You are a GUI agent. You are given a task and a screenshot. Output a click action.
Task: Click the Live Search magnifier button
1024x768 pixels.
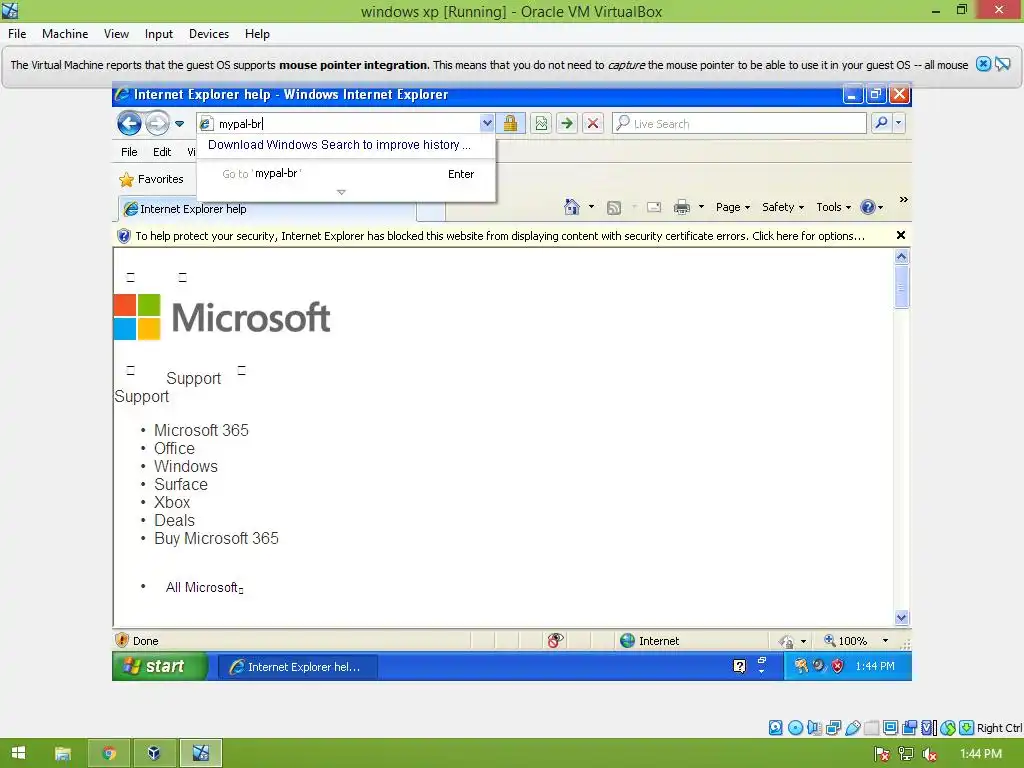881,123
